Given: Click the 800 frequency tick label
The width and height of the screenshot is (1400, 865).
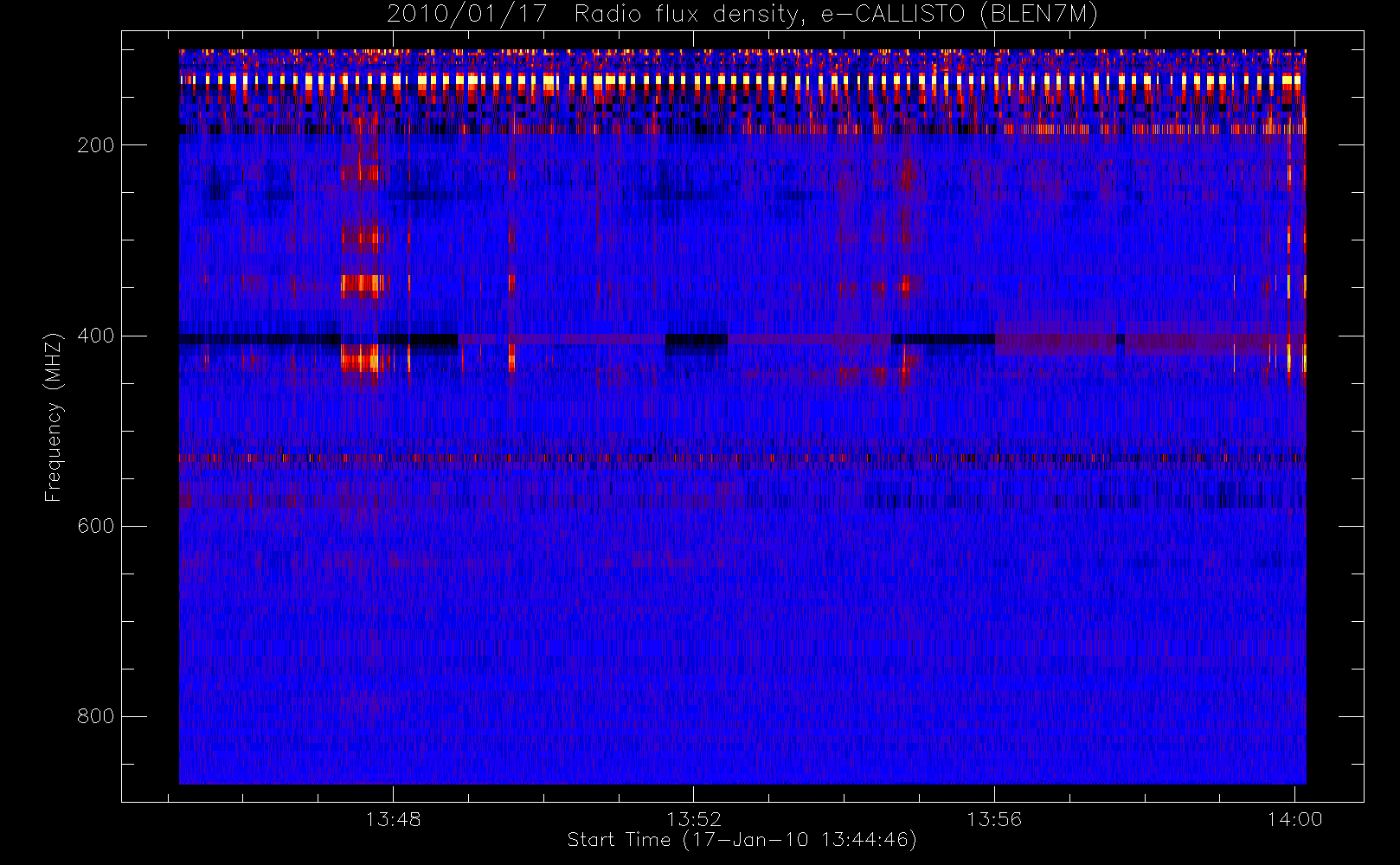Looking at the screenshot, I should 95,716.
